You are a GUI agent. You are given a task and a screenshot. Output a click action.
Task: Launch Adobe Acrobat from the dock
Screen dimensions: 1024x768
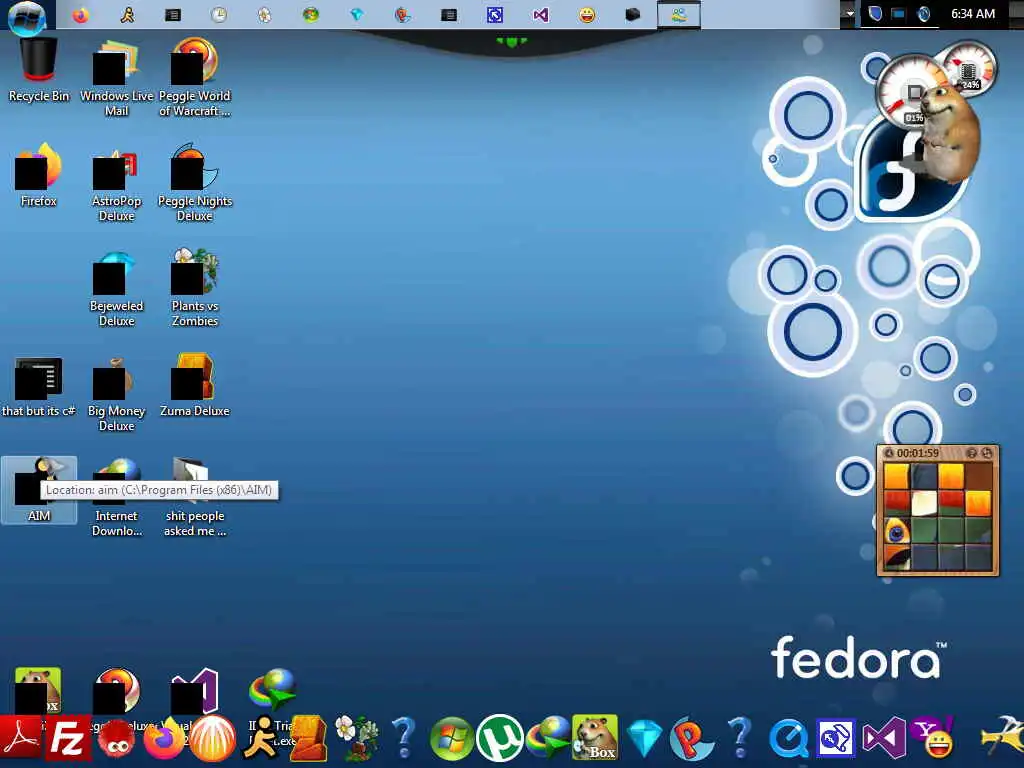point(22,740)
